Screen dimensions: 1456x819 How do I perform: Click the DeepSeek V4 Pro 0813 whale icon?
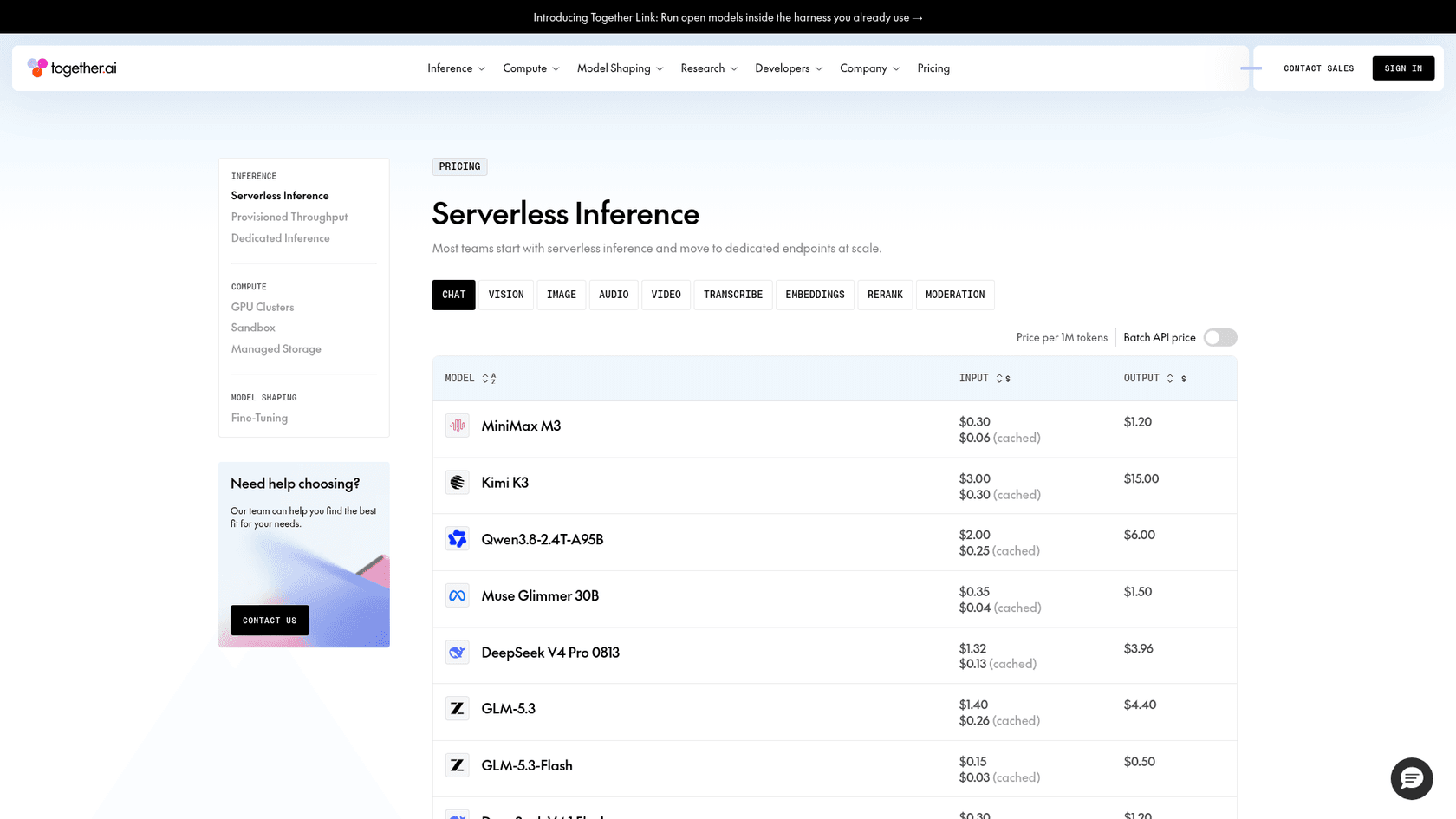457,652
